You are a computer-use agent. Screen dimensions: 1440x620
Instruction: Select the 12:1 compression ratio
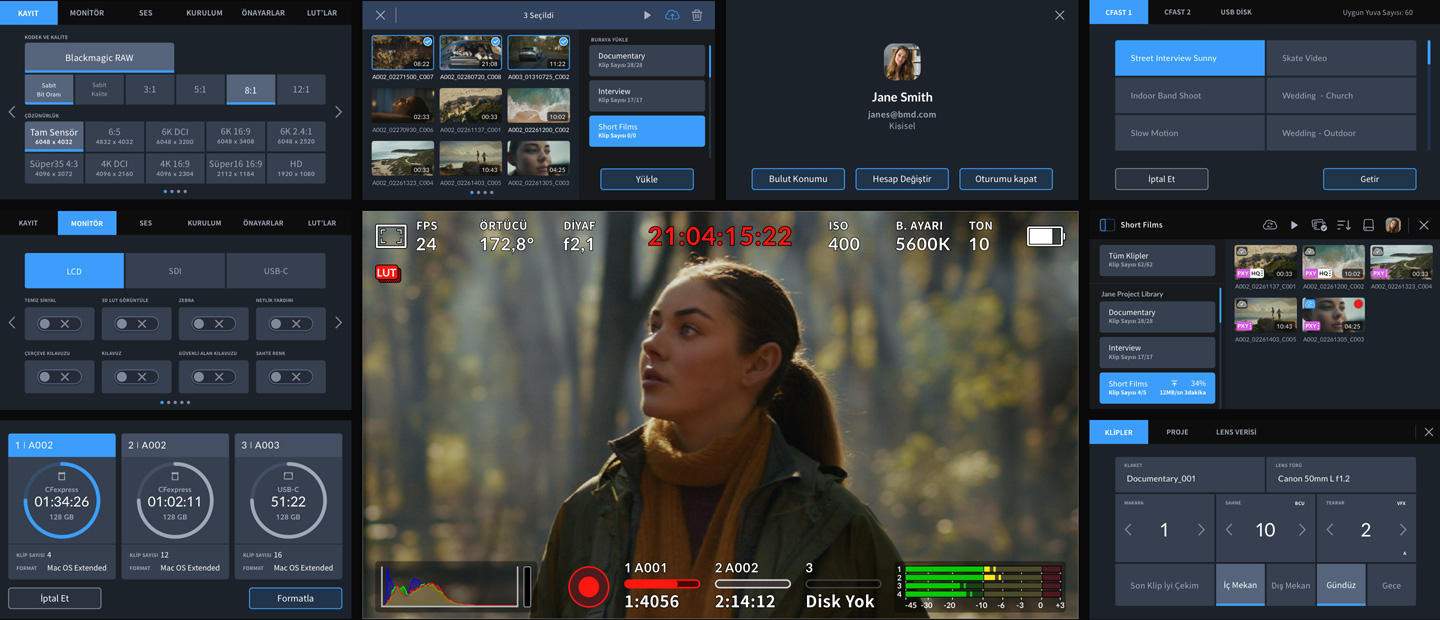pyautogui.click(x=301, y=89)
